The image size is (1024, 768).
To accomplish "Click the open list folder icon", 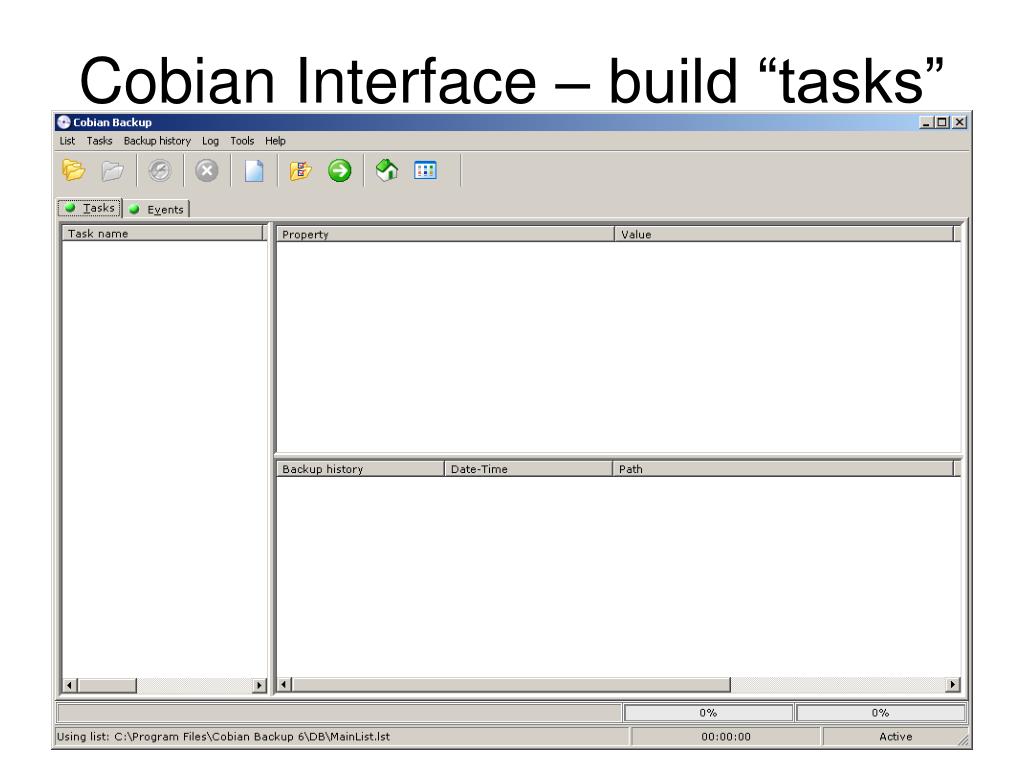I will point(73,170).
